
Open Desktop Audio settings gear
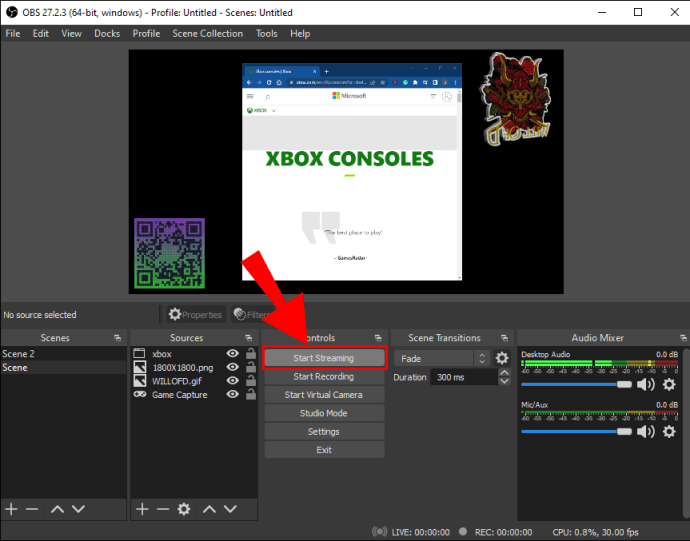[669, 384]
